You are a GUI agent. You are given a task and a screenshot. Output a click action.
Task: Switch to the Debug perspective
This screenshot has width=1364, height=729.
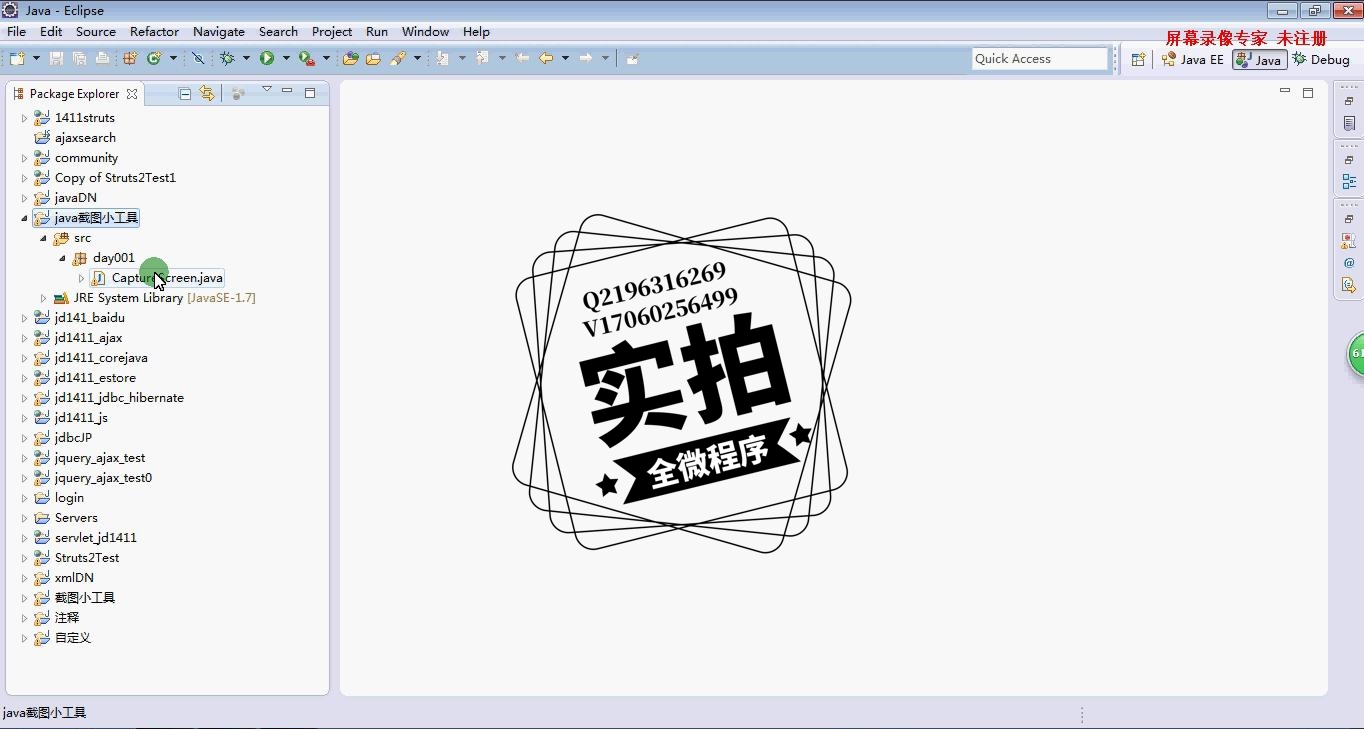(x=1320, y=59)
